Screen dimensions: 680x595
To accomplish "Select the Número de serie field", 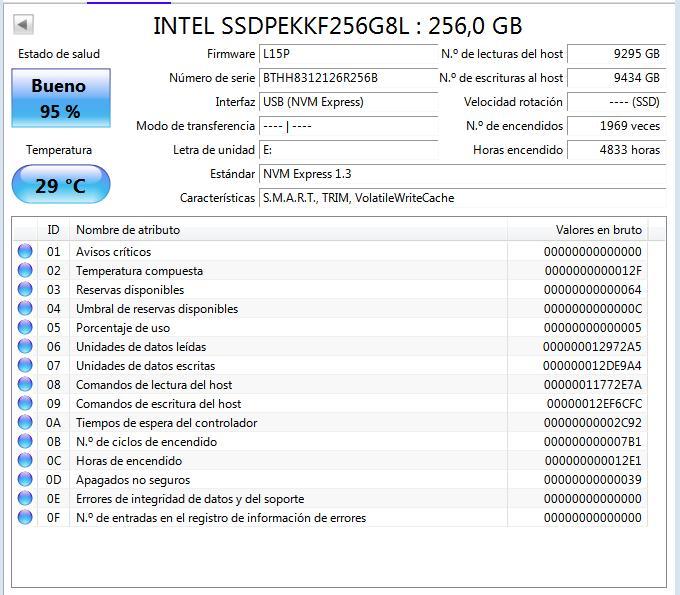I will 348,78.
